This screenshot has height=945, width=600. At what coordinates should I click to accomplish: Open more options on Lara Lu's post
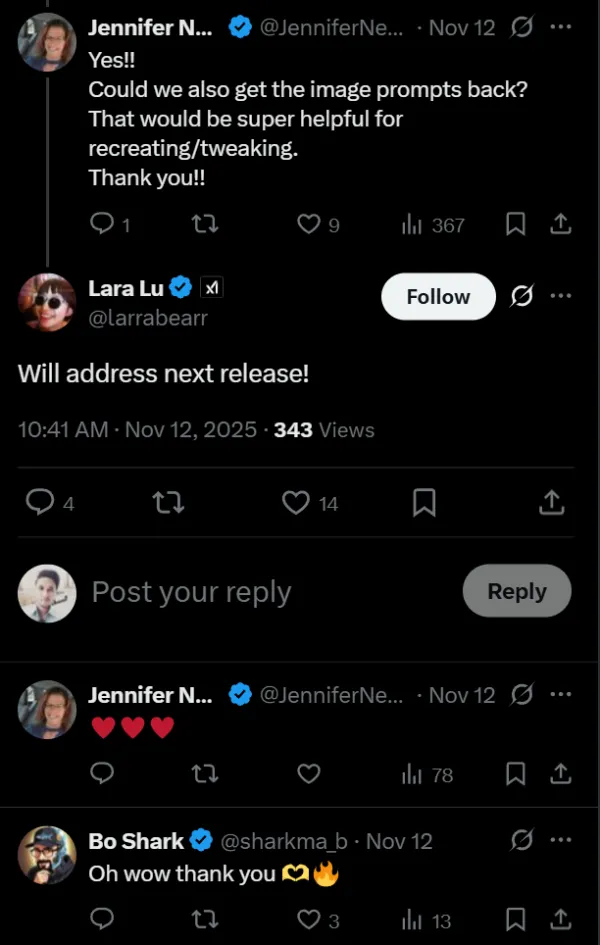click(x=561, y=297)
